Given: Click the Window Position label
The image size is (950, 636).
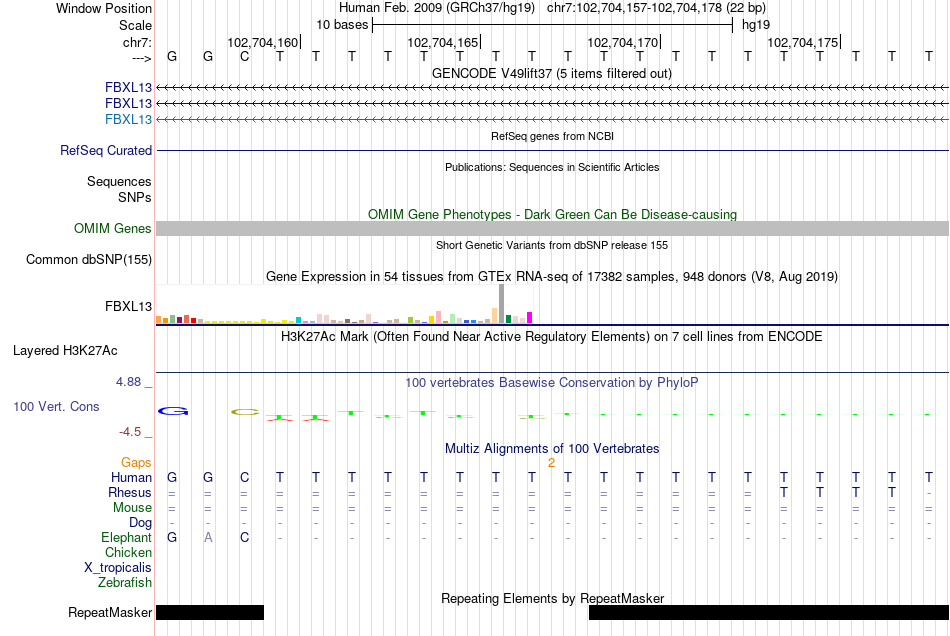Looking at the screenshot, I should (x=104, y=8).
